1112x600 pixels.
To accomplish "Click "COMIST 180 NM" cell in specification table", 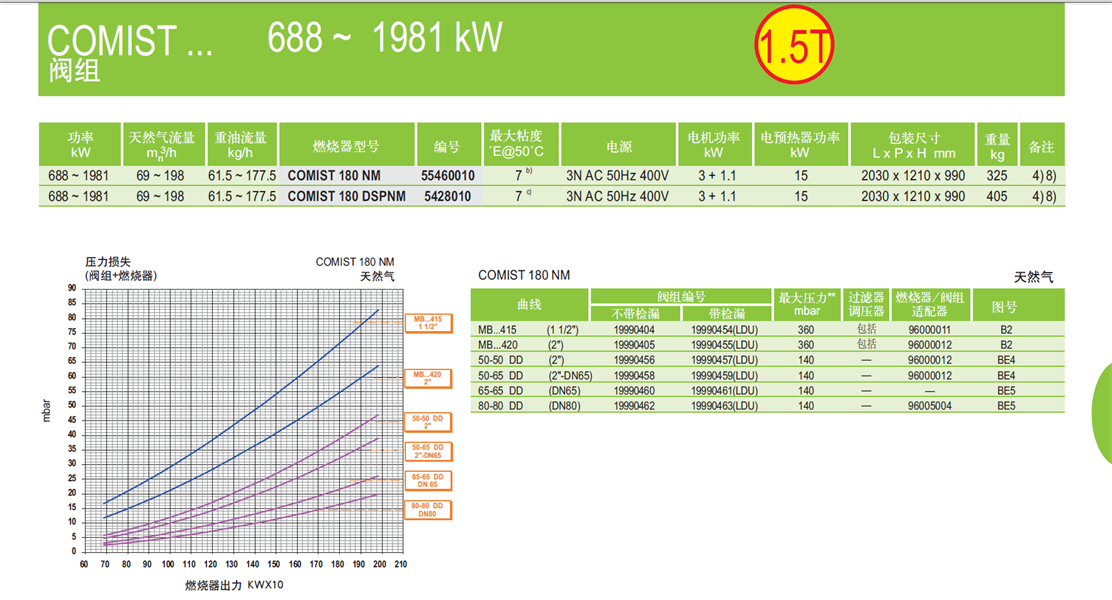I will tap(334, 175).
